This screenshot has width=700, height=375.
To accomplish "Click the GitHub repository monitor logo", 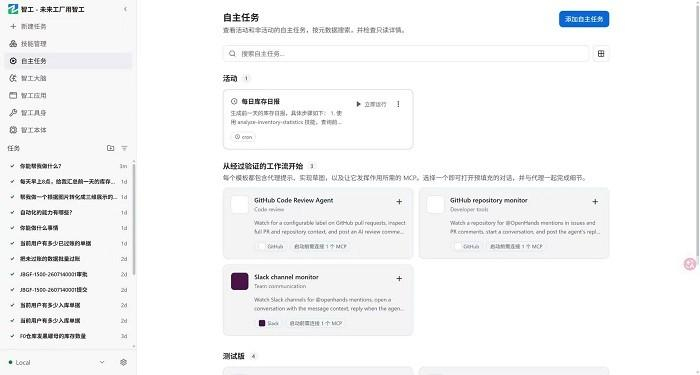I will coord(436,204).
